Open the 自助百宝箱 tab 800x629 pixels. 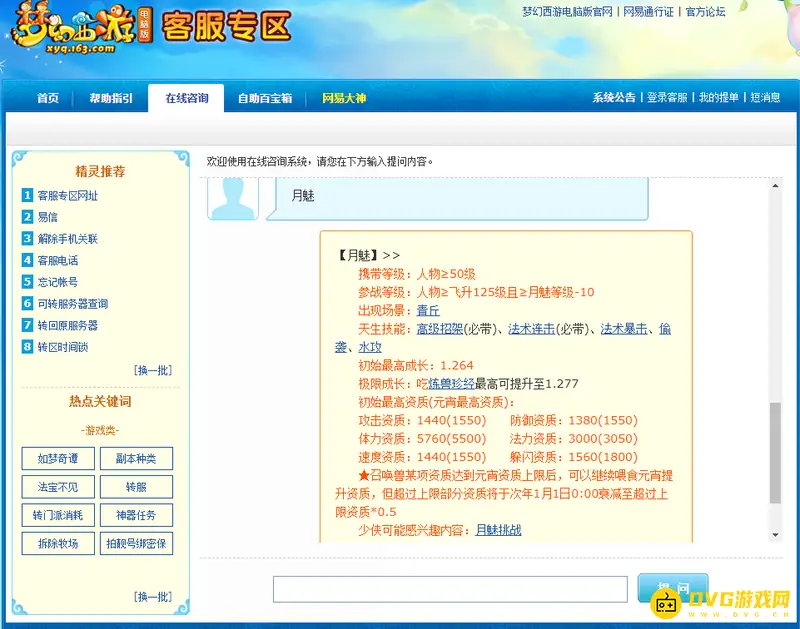tap(265, 98)
